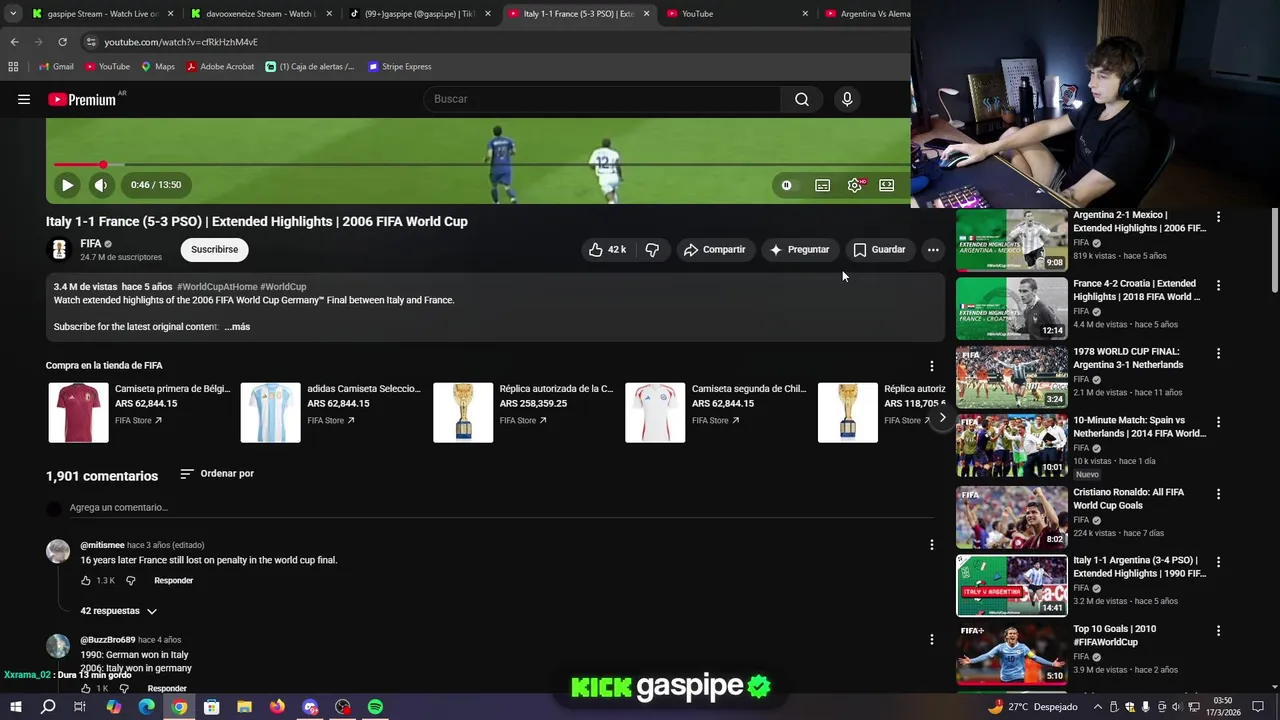Open Ordenar por sort dropdown

pyautogui.click(x=217, y=474)
